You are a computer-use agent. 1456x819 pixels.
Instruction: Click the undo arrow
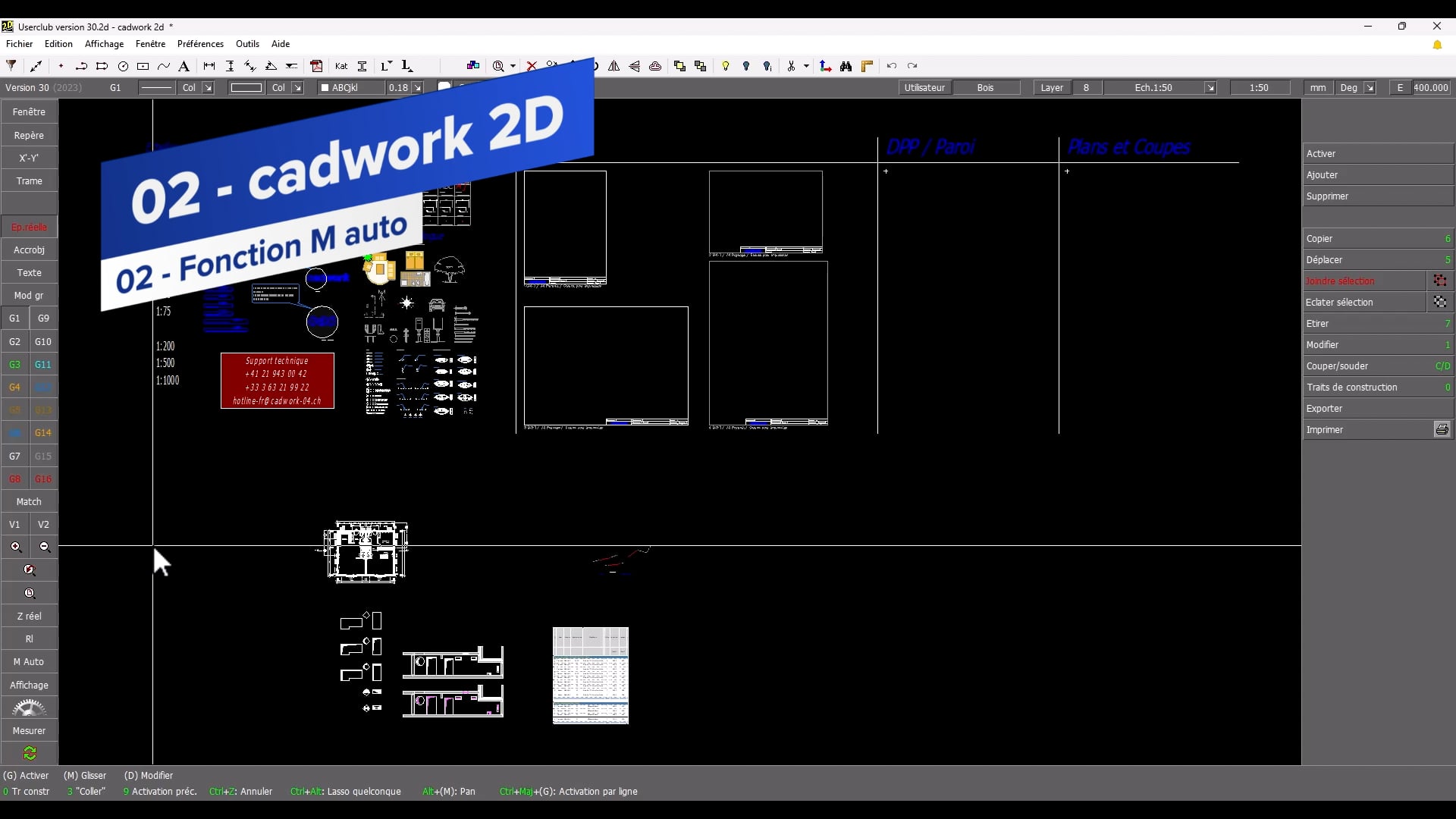(892, 66)
